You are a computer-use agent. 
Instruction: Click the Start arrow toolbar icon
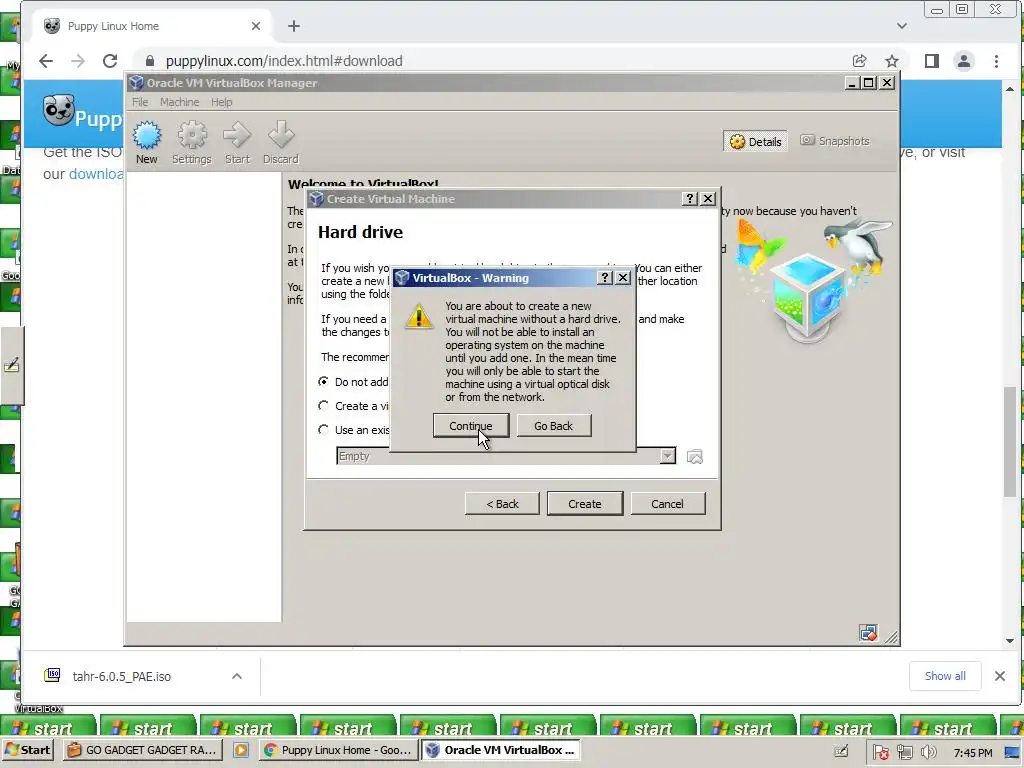click(x=237, y=142)
